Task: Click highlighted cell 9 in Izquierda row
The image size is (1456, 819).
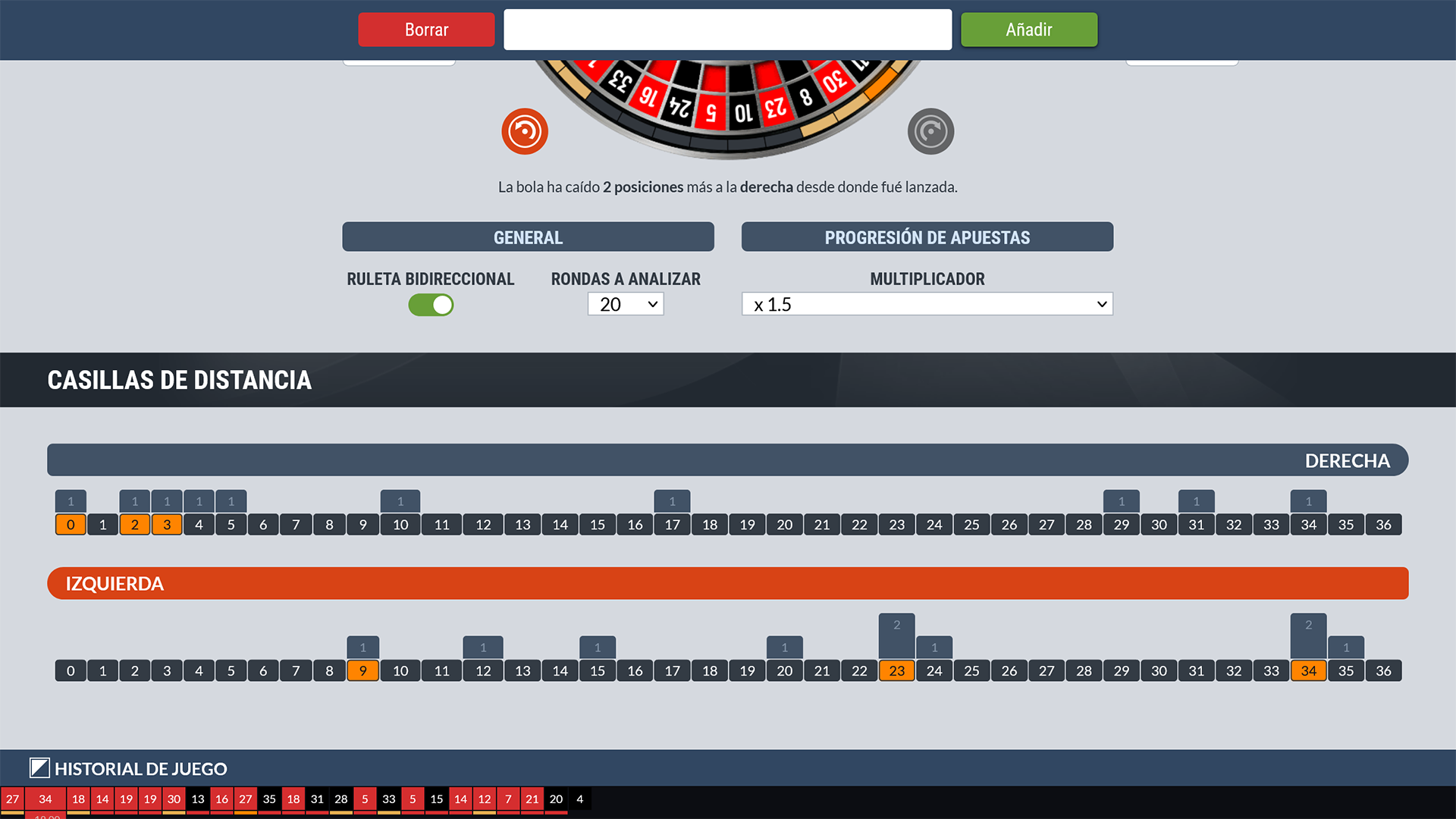Action: (x=362, y=671)
